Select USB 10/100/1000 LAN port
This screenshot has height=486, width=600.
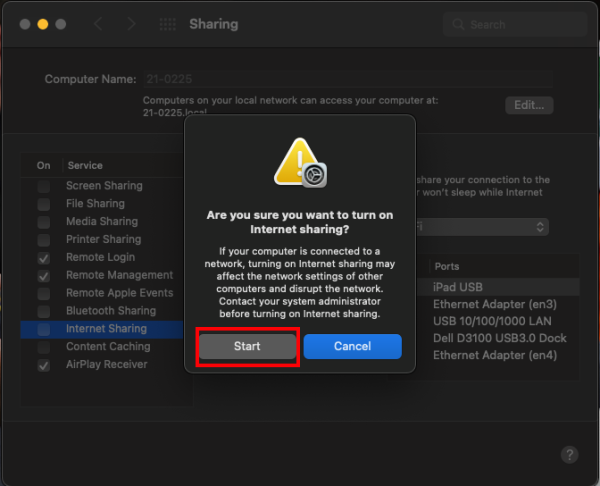click(497, 321)
